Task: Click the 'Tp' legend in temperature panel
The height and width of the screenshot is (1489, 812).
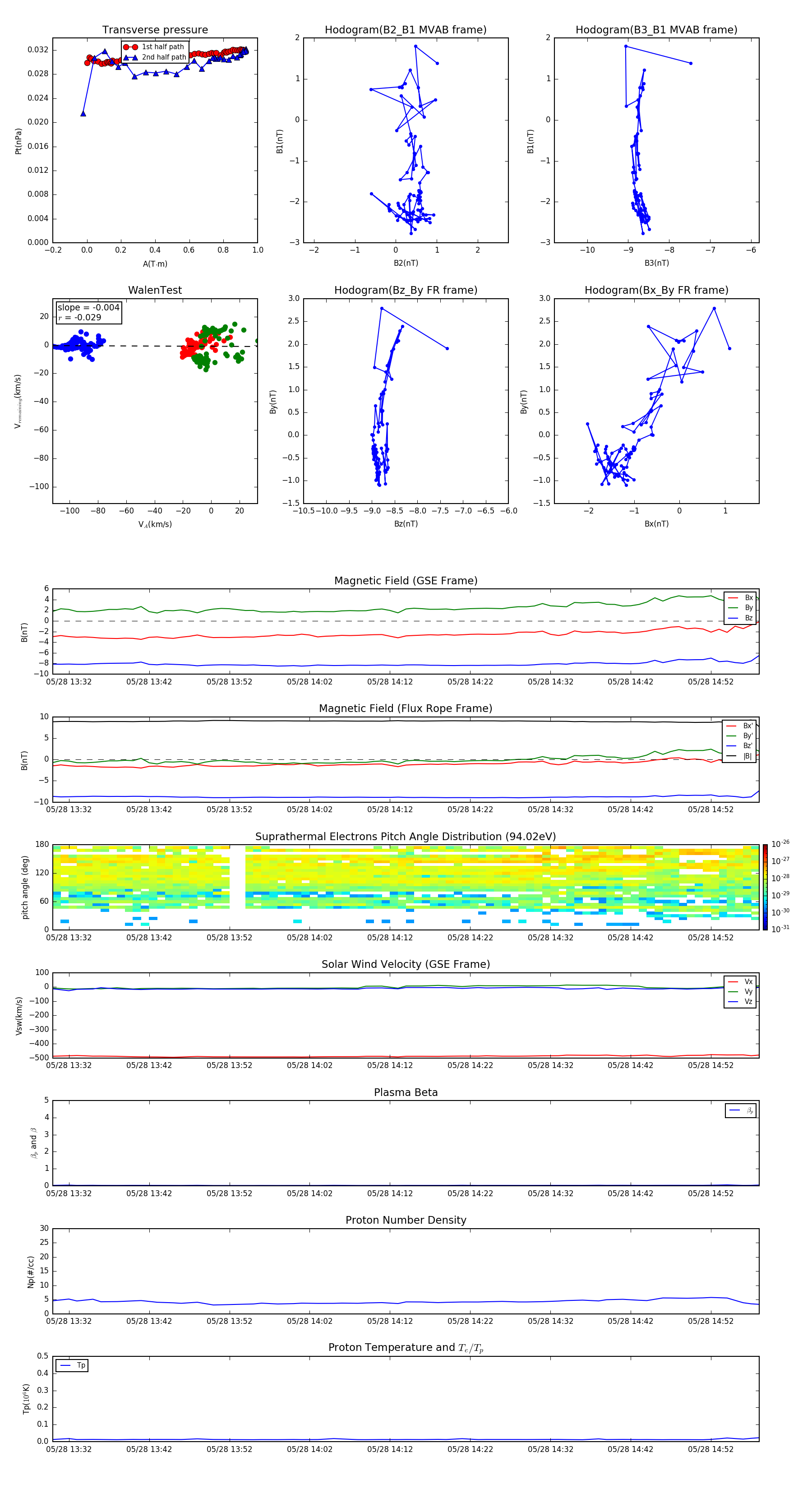Action: click(72, 1365)
